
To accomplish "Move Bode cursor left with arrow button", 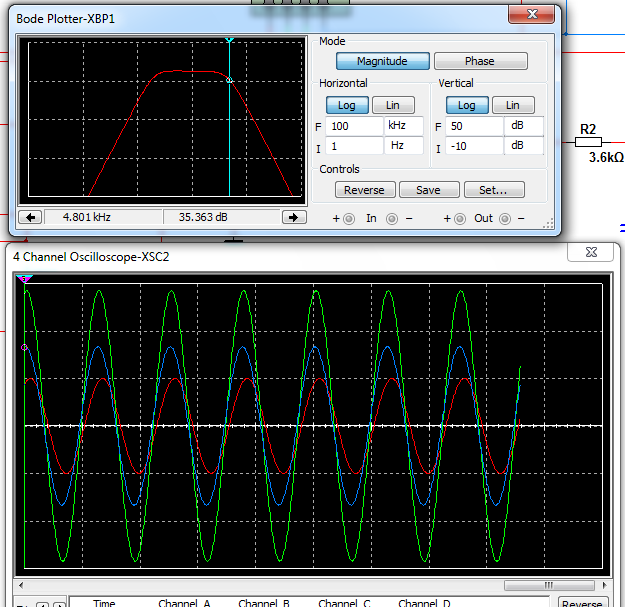I will pyautogui.click(x=30, y=217).
